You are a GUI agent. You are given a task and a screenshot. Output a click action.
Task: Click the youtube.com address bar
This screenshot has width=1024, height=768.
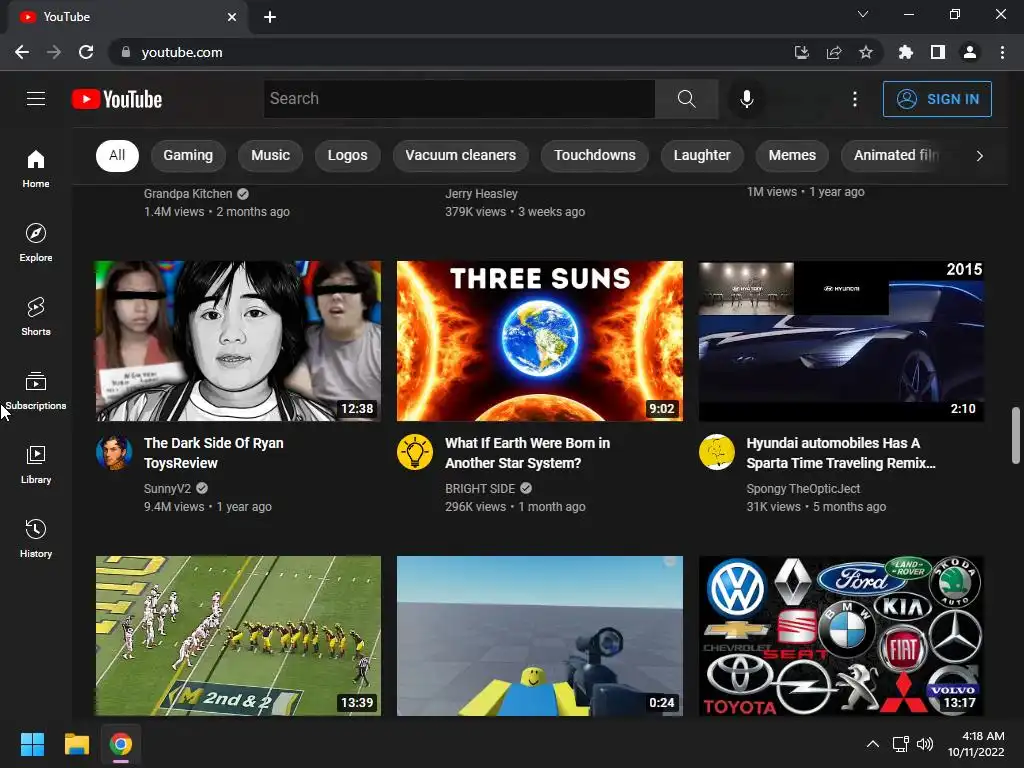[x=451, y=52]
